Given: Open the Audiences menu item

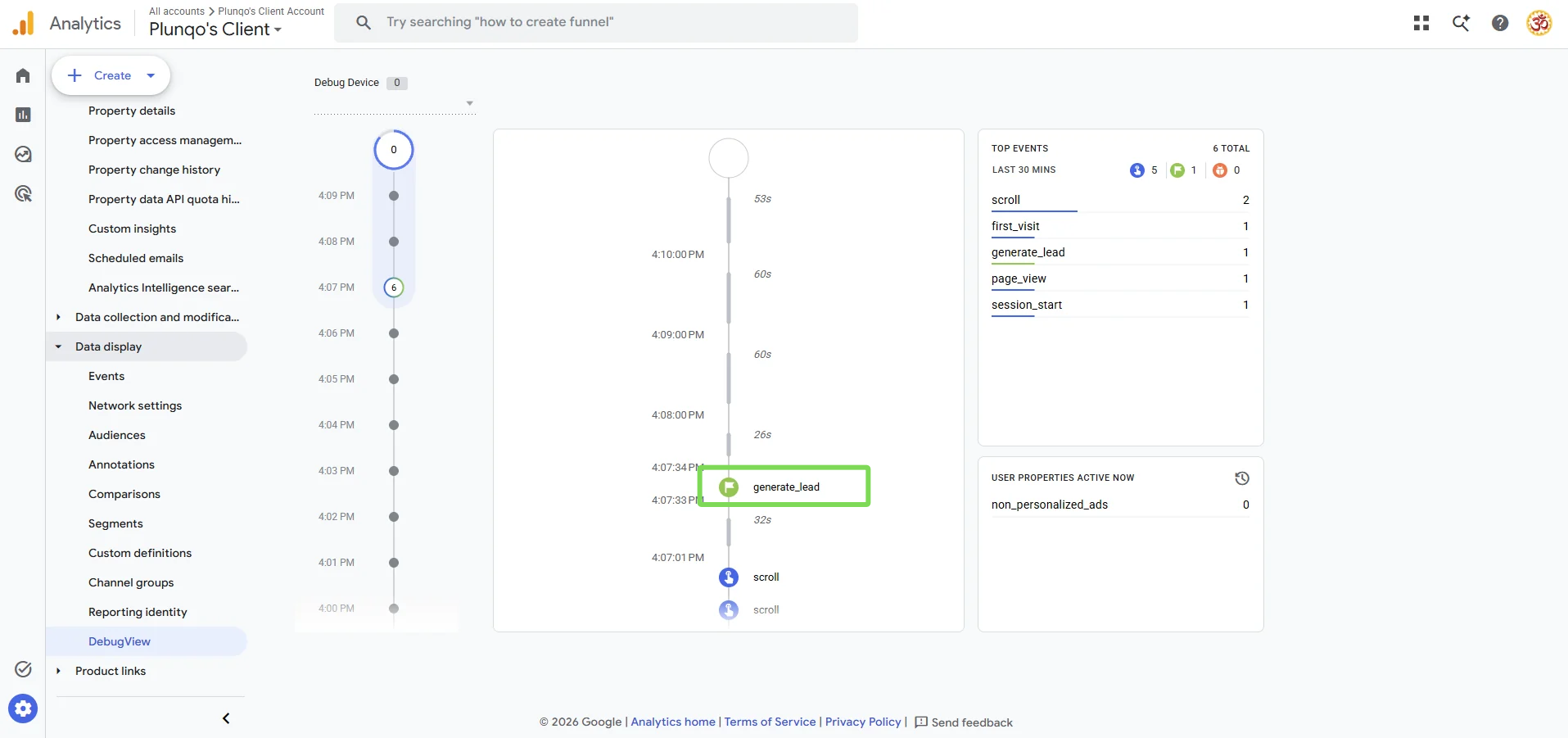Looking at the screenshot, I should coord(117,435).
